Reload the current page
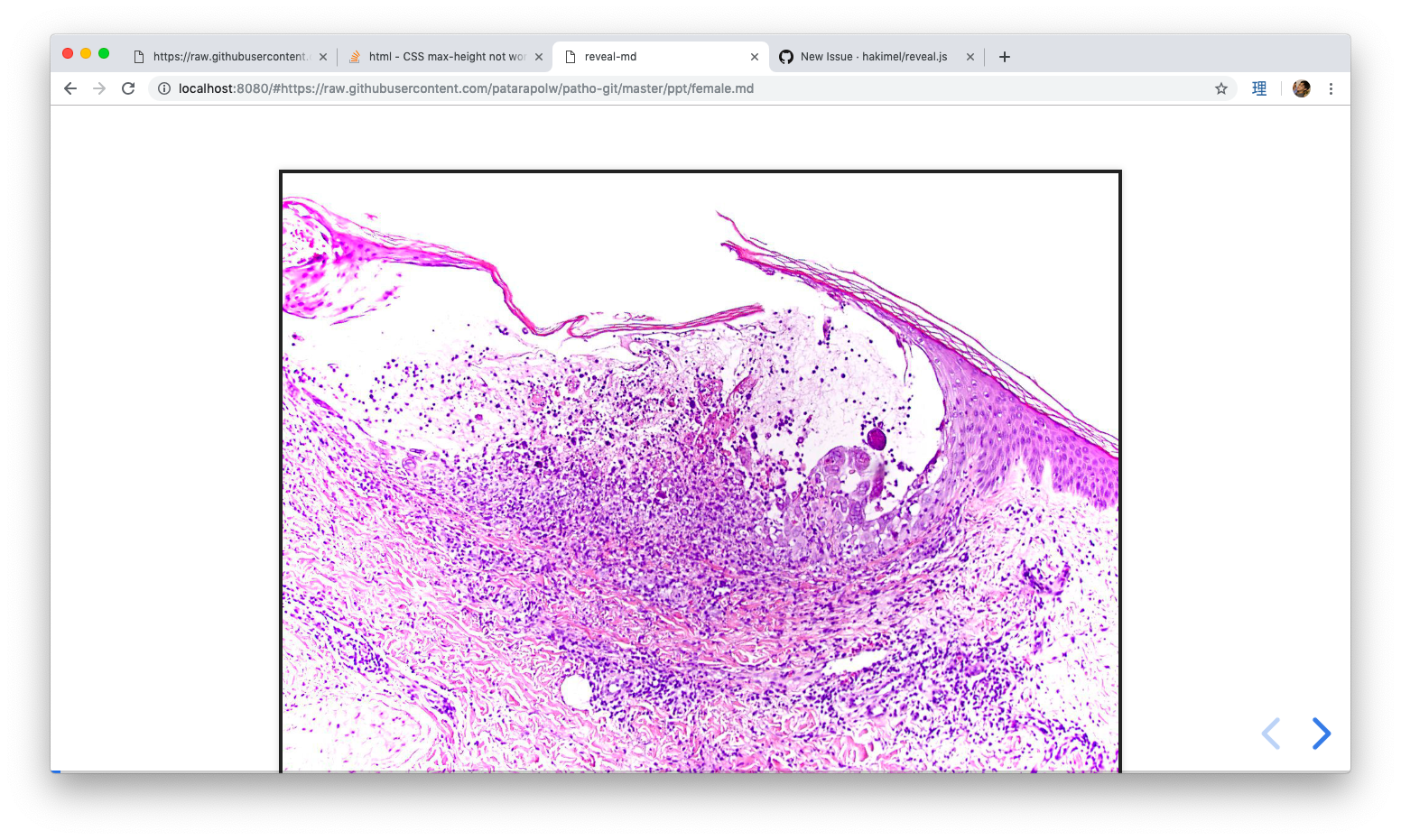The height and width of the screenshot is (840, 1401). [x=128, y=88]
